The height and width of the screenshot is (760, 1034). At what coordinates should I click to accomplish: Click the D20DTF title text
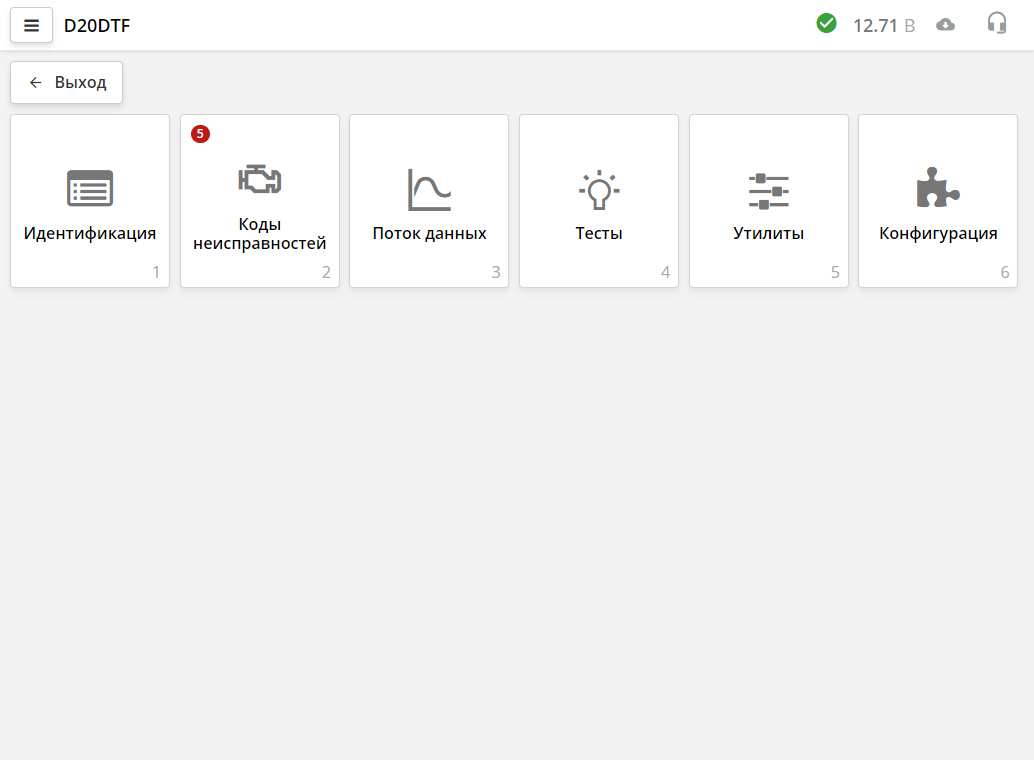click(x=97, y=26)
